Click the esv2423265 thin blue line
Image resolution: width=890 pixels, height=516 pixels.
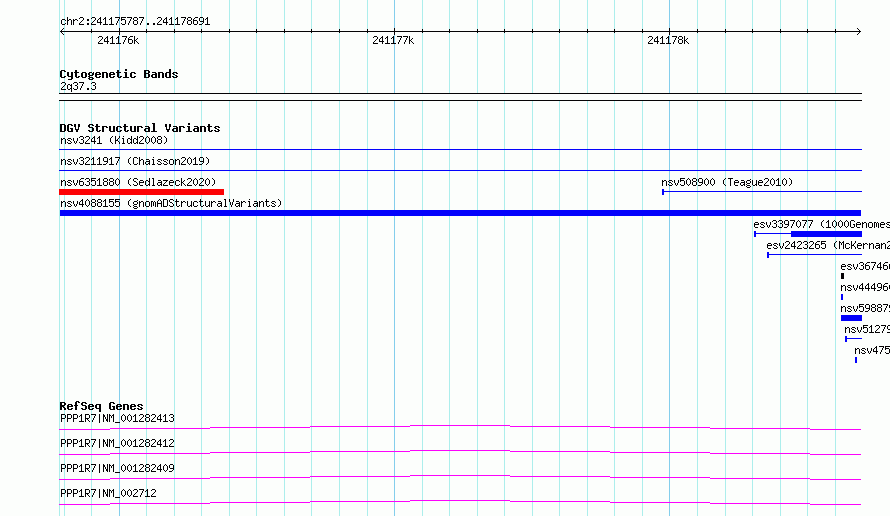pyautogui.click(x=815, y=255)
